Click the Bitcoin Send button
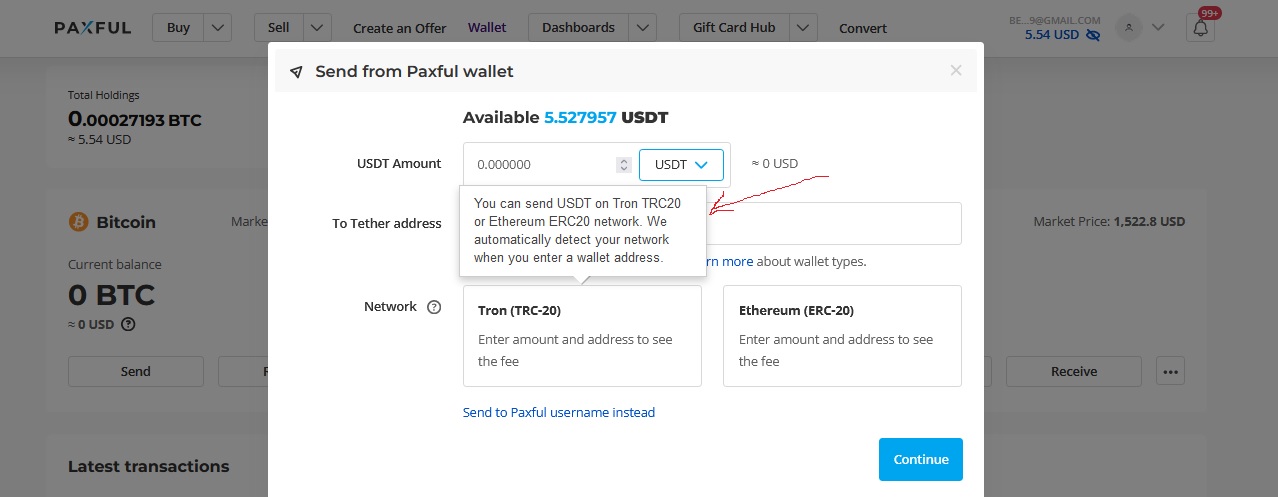 click(x=136, y=371)
